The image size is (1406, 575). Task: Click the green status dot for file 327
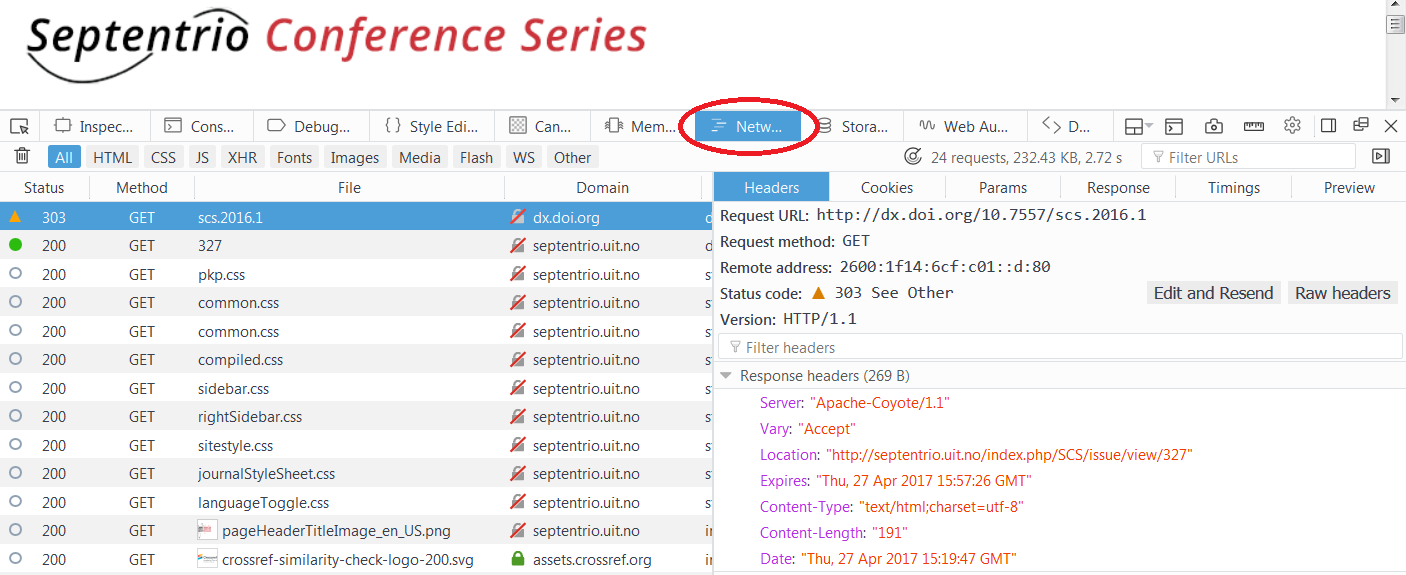point(15,245)
